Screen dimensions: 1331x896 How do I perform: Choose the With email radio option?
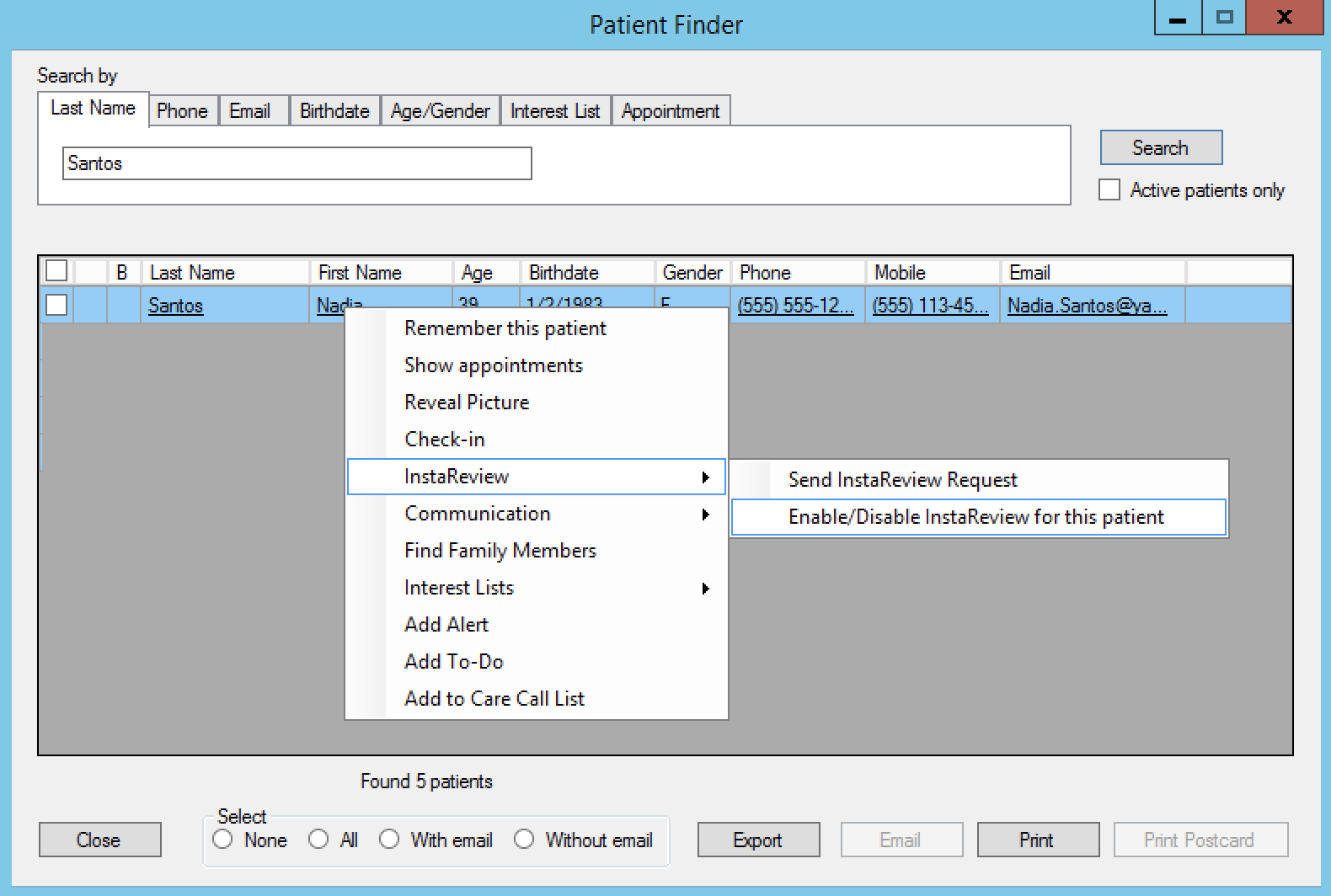tap(389, 840)
